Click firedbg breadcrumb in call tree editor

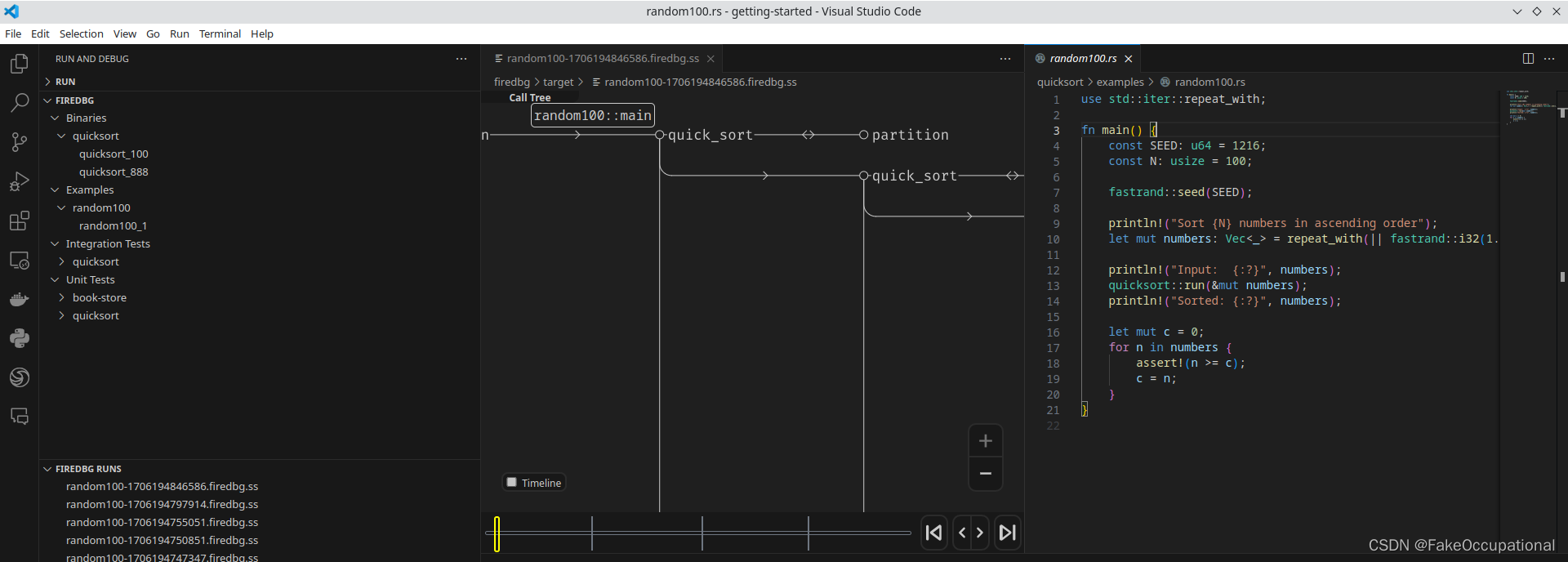pyautogui.click(x=512, y=82)
